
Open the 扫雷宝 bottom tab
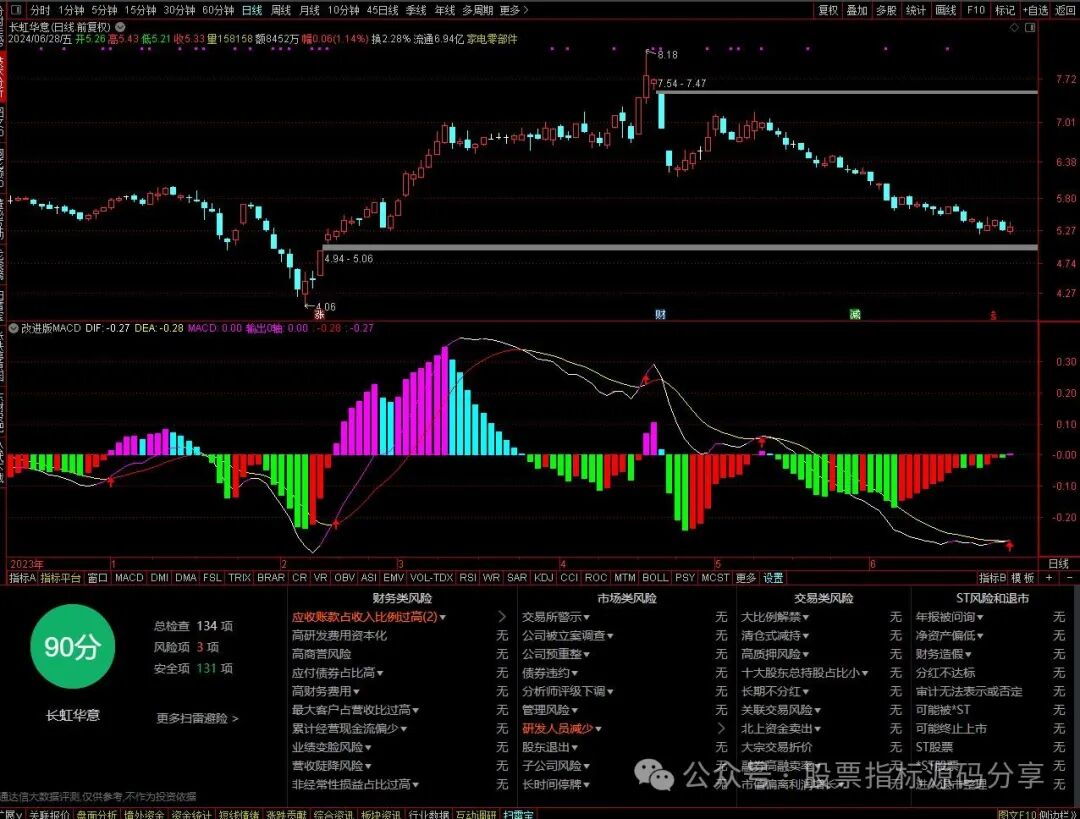(517, 814)
